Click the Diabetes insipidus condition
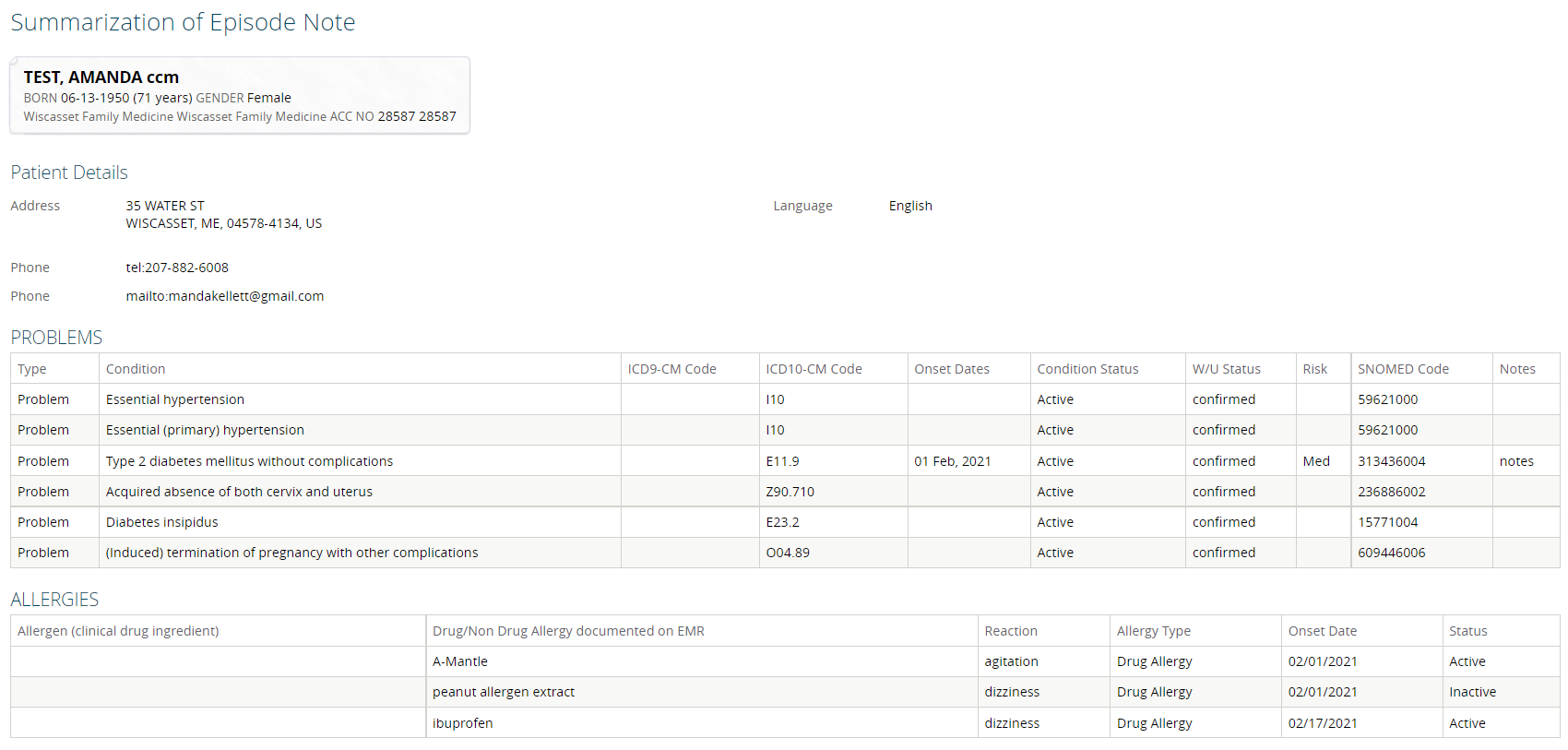The image size is (1568, 750). [x=162, y=522]
